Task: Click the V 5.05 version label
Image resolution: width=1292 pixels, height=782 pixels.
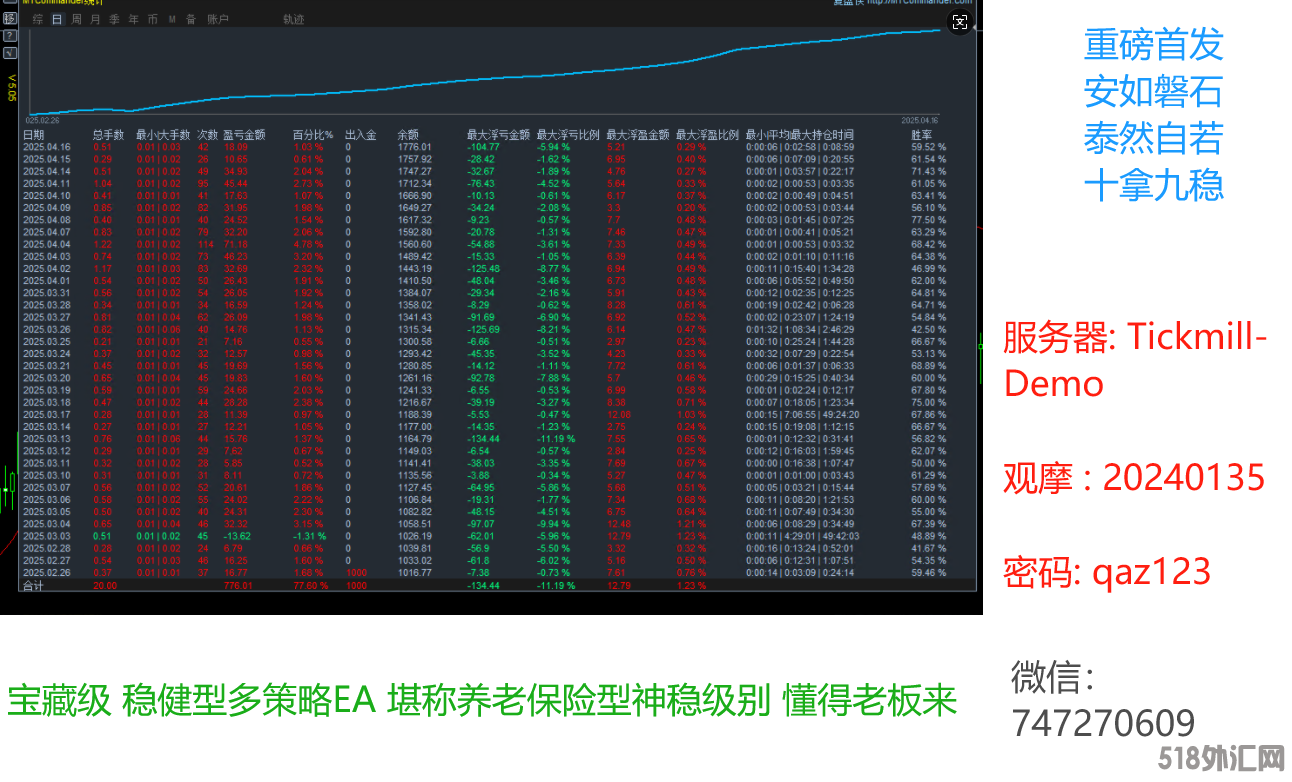Action: coord(12,87)
